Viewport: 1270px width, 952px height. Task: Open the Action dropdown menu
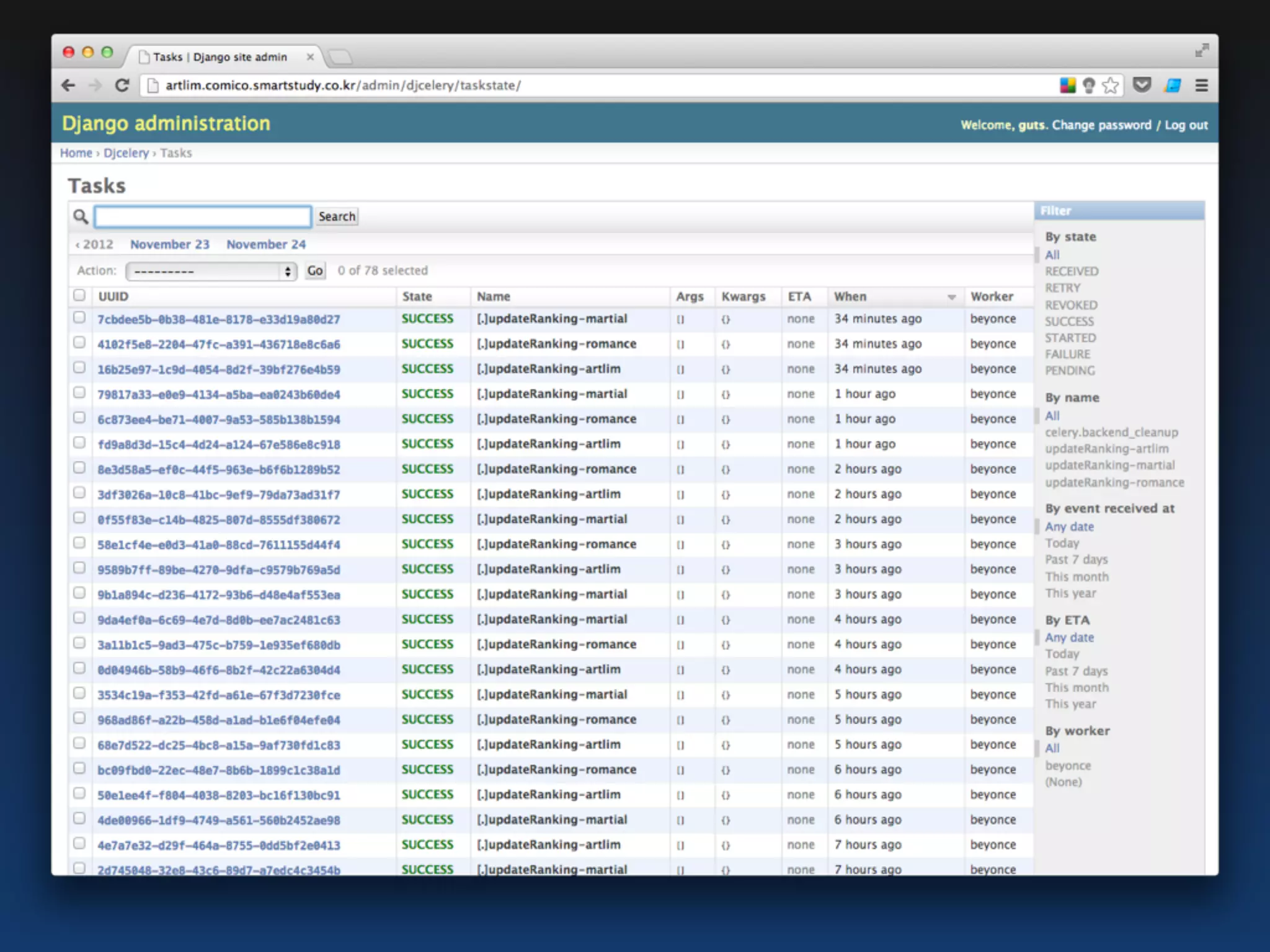(x=211, y=271)
